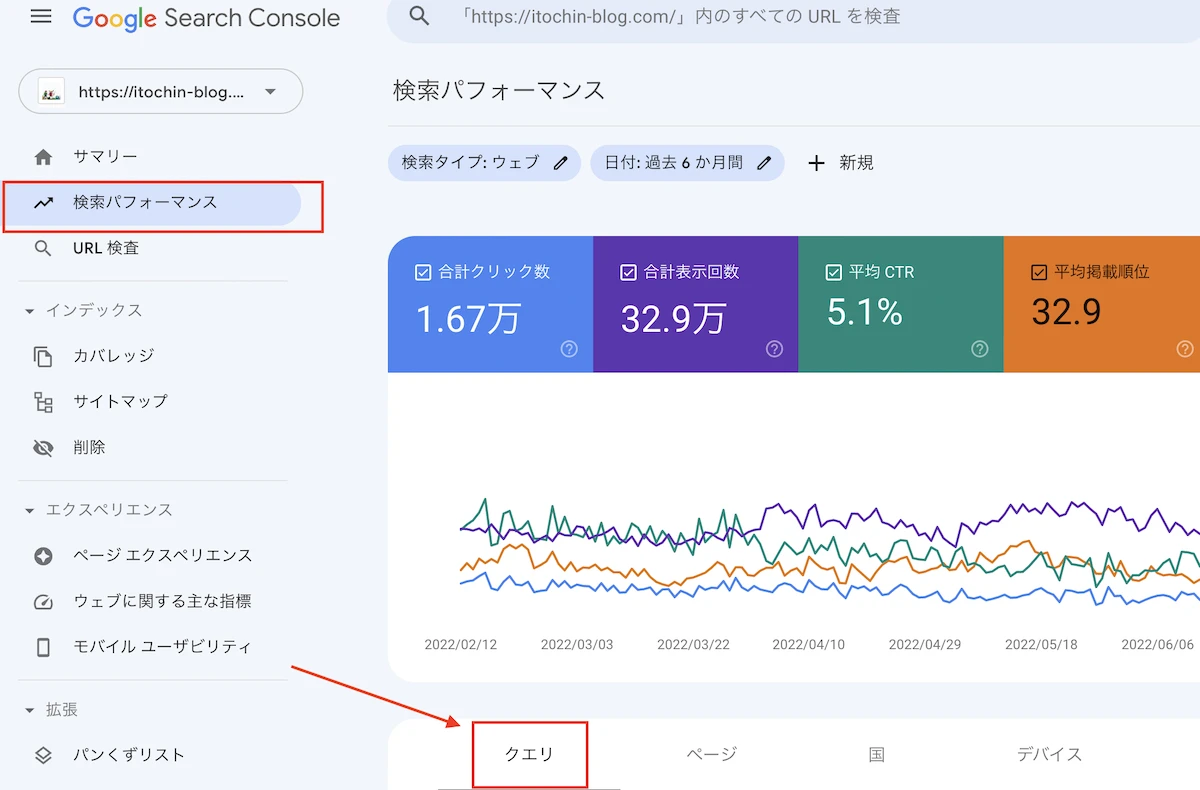The width and height of the screenshot is (1200, 790).
Task: Open URL 検査 in the sidebar
Action: (106, 248)
